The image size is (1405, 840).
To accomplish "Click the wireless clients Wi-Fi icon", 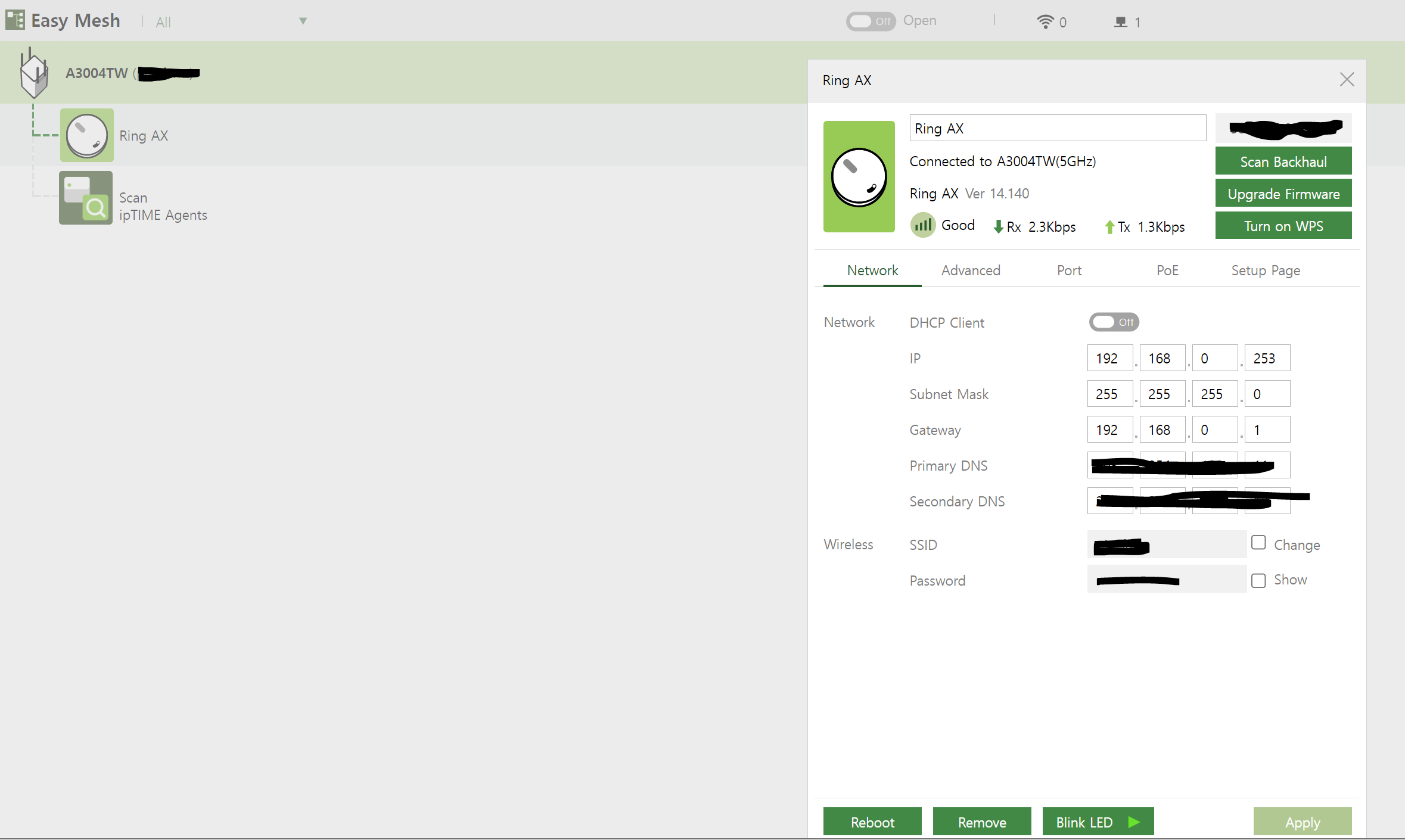I will tap(1045, 22).
